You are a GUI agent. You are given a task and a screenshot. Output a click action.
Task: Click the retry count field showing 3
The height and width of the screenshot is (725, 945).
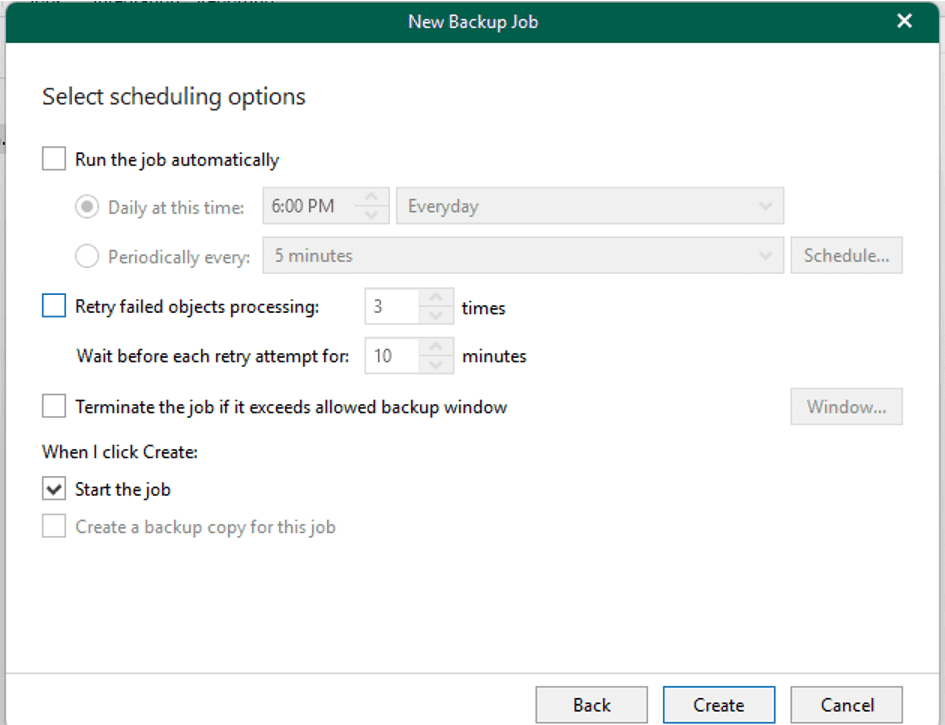(x=392, y=307)
